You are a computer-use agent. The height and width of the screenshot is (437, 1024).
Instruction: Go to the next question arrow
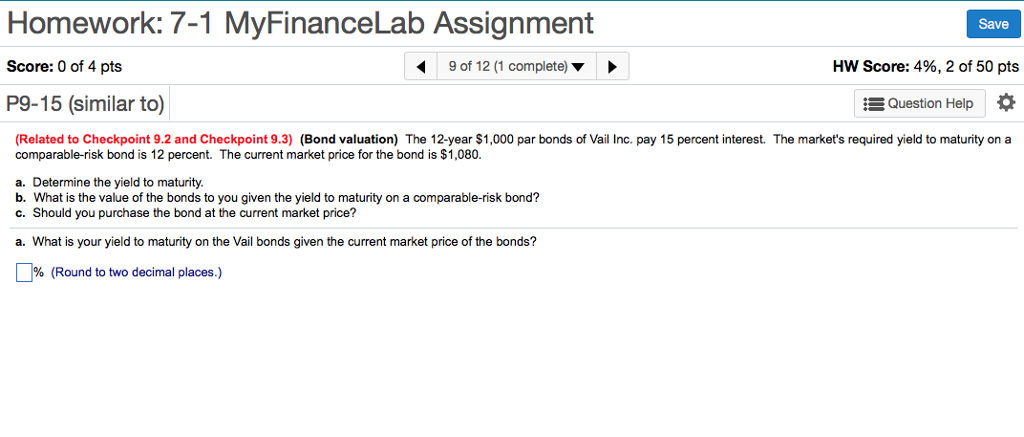pos(612,67)
